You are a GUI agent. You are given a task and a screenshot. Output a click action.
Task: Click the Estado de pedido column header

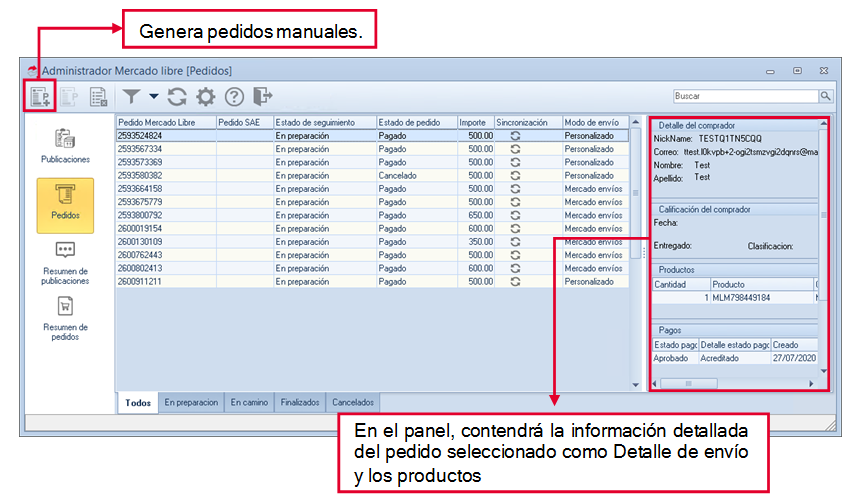tap(417, 122)
